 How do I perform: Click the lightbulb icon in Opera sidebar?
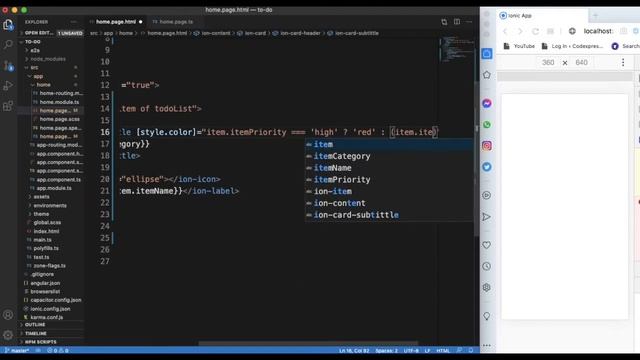[x=487, y=316]
